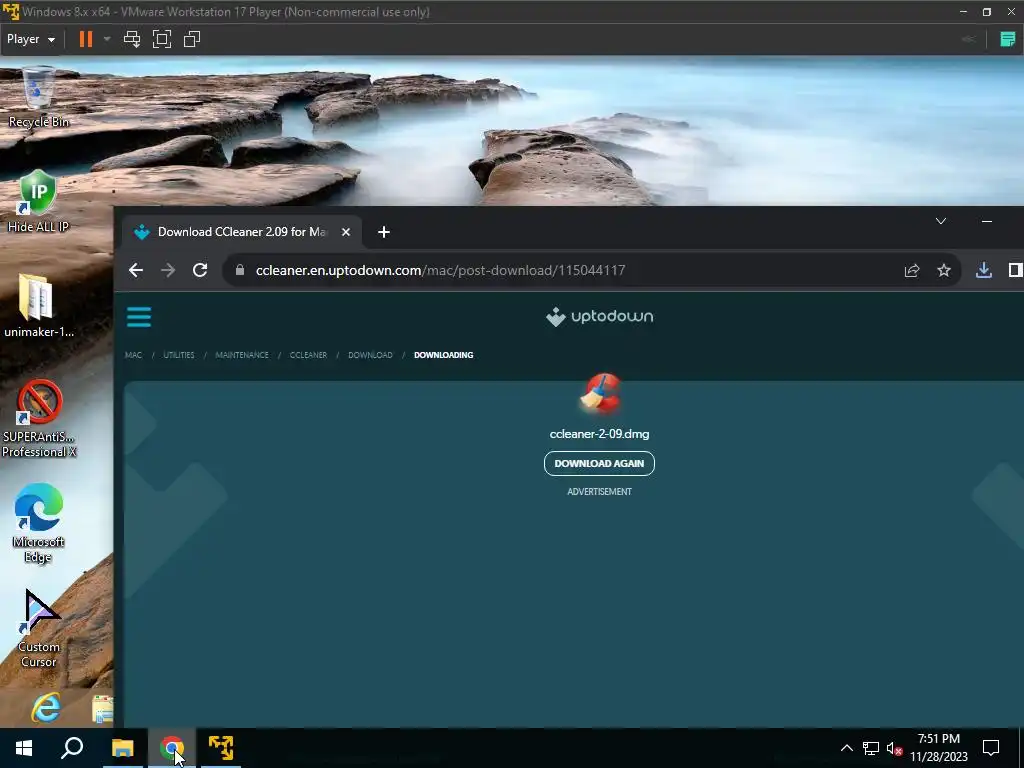Open the Chrome tab search chevron
This screenshot has width=1024, height=768.
940,221
